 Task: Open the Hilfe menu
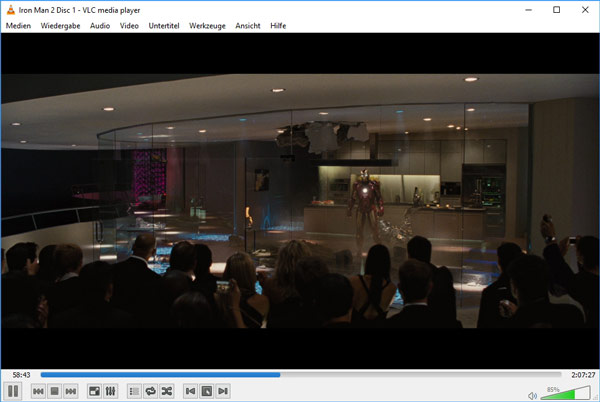click(278, 26)
